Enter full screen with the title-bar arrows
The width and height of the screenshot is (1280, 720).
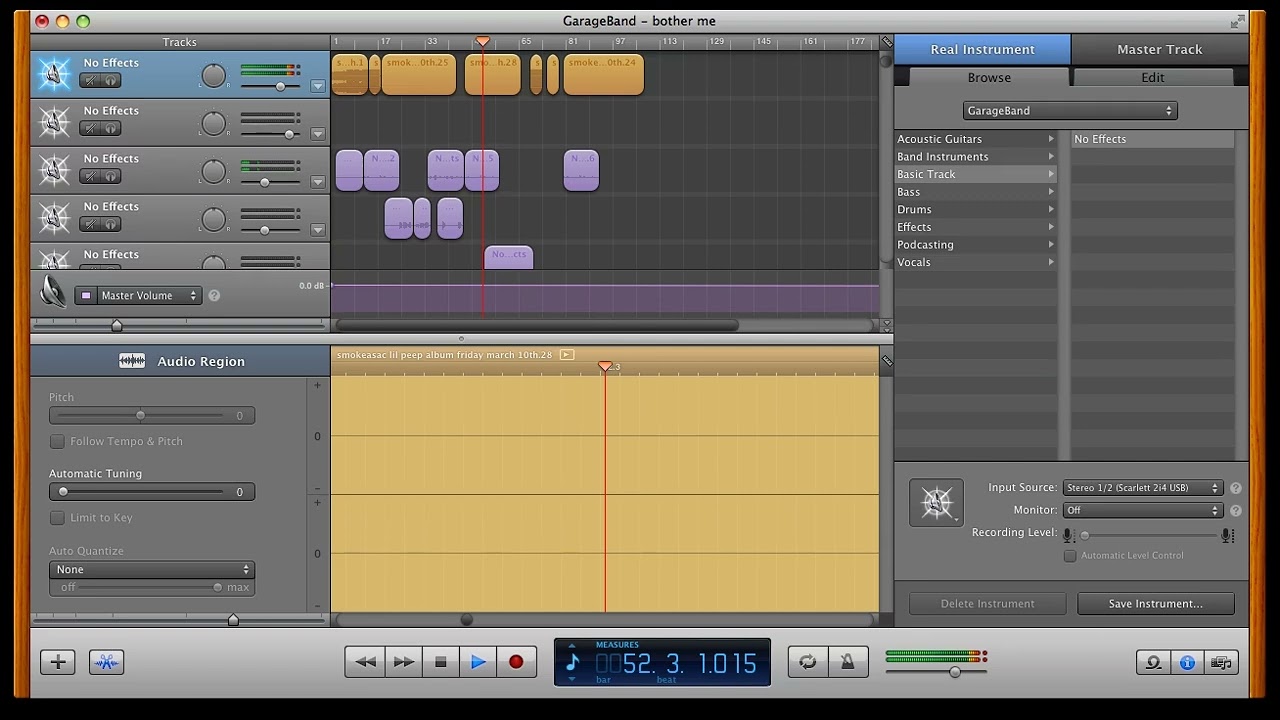[x=1239, y=21]
